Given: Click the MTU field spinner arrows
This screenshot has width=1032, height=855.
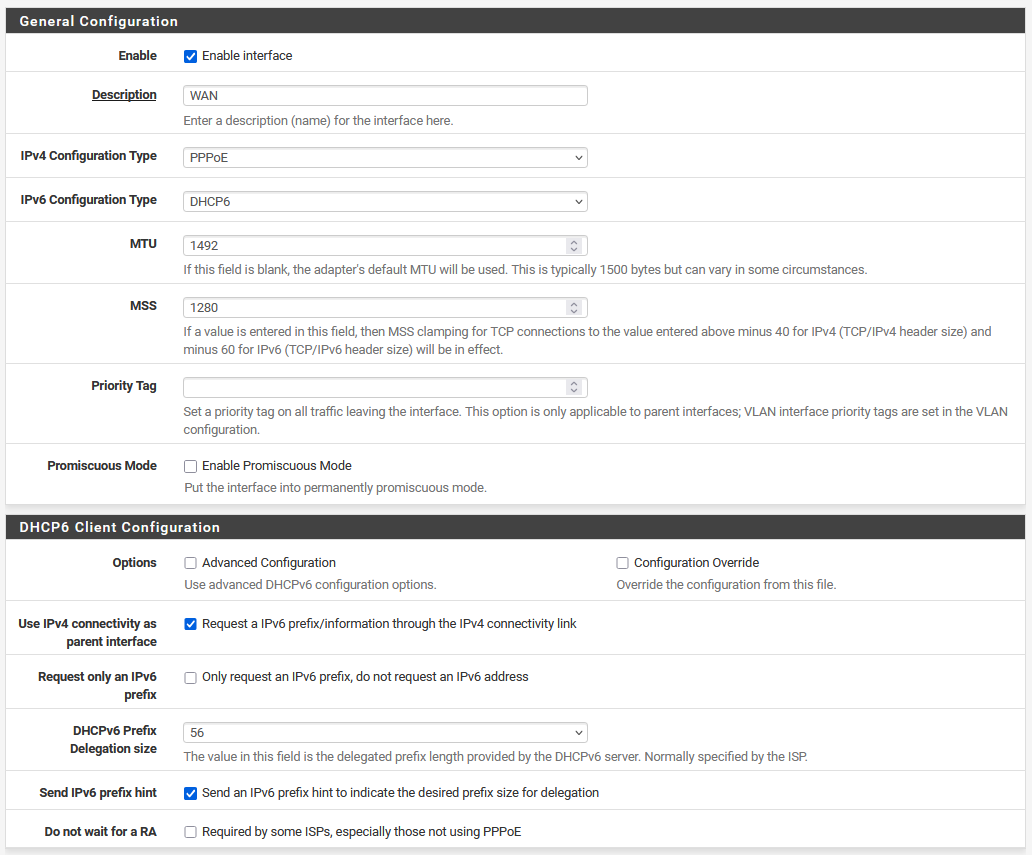Looking at the screenshot, I should 574,246.
